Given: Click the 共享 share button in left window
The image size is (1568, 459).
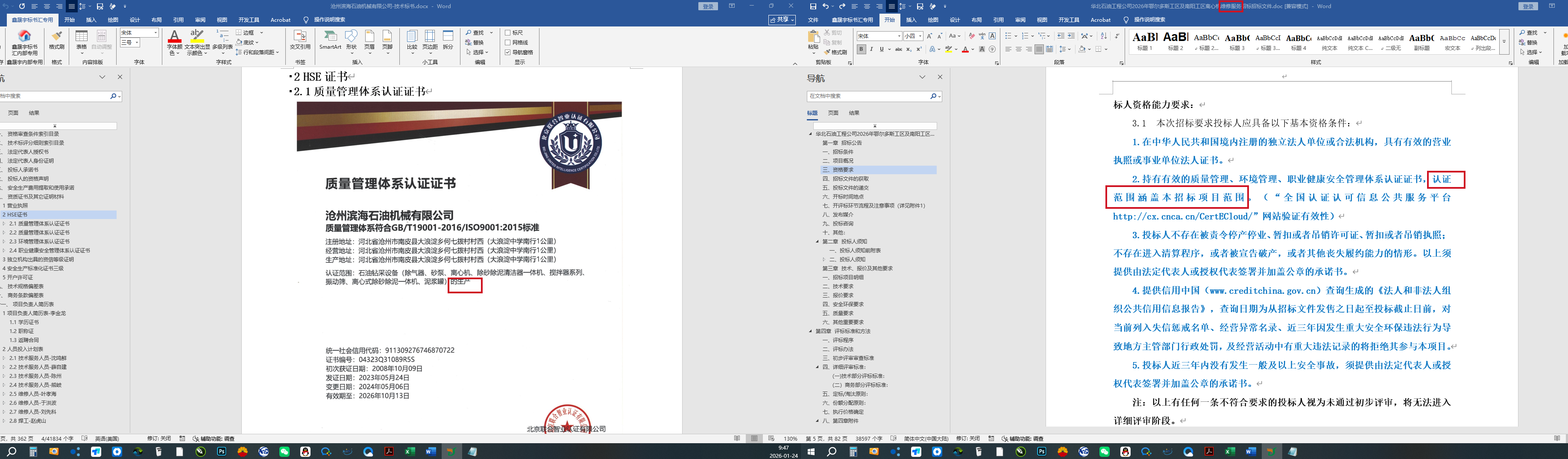Looking at the screenshot, I should point(782,20).
